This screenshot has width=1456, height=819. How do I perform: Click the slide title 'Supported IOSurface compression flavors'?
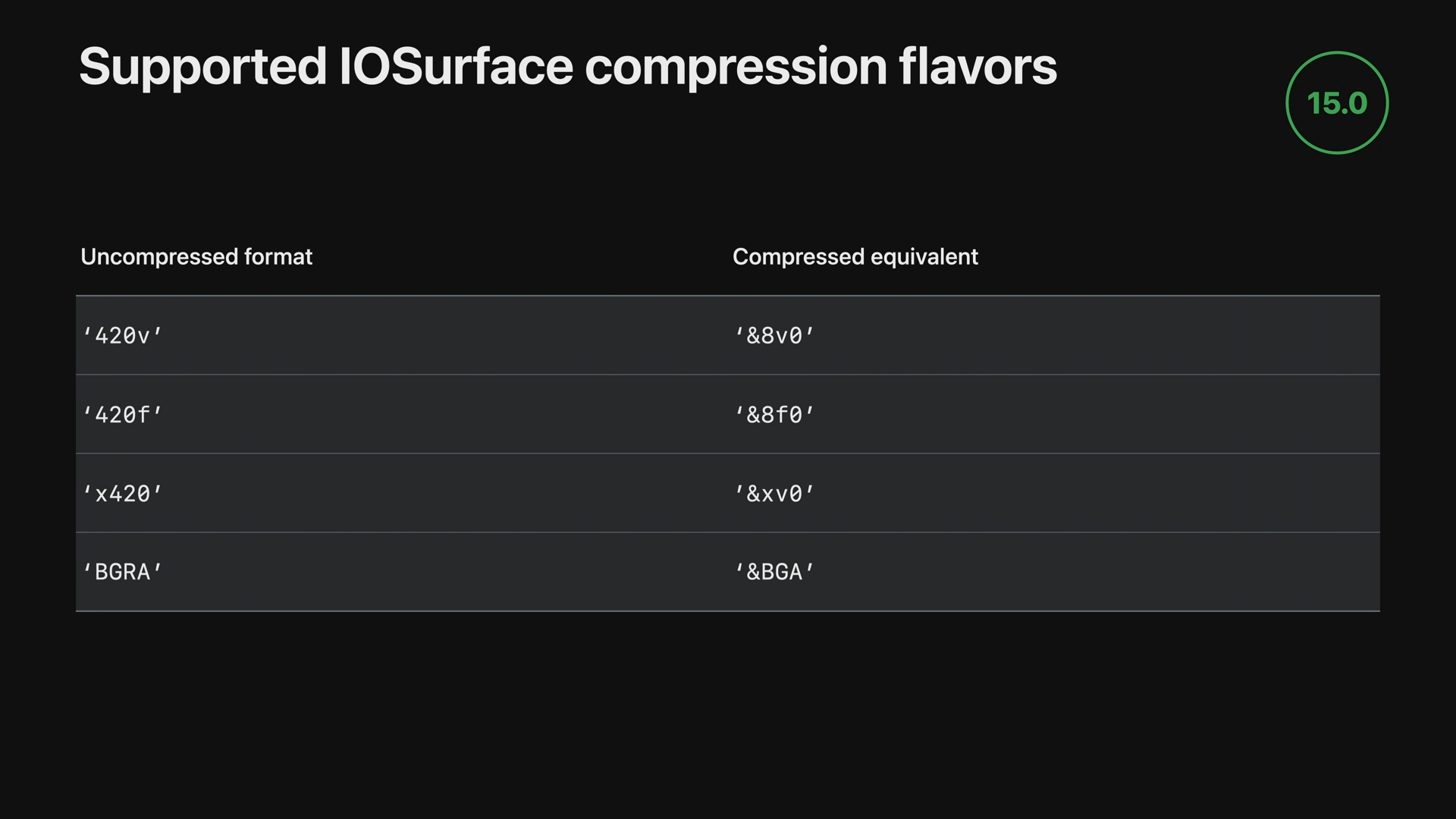click(567, 67)
